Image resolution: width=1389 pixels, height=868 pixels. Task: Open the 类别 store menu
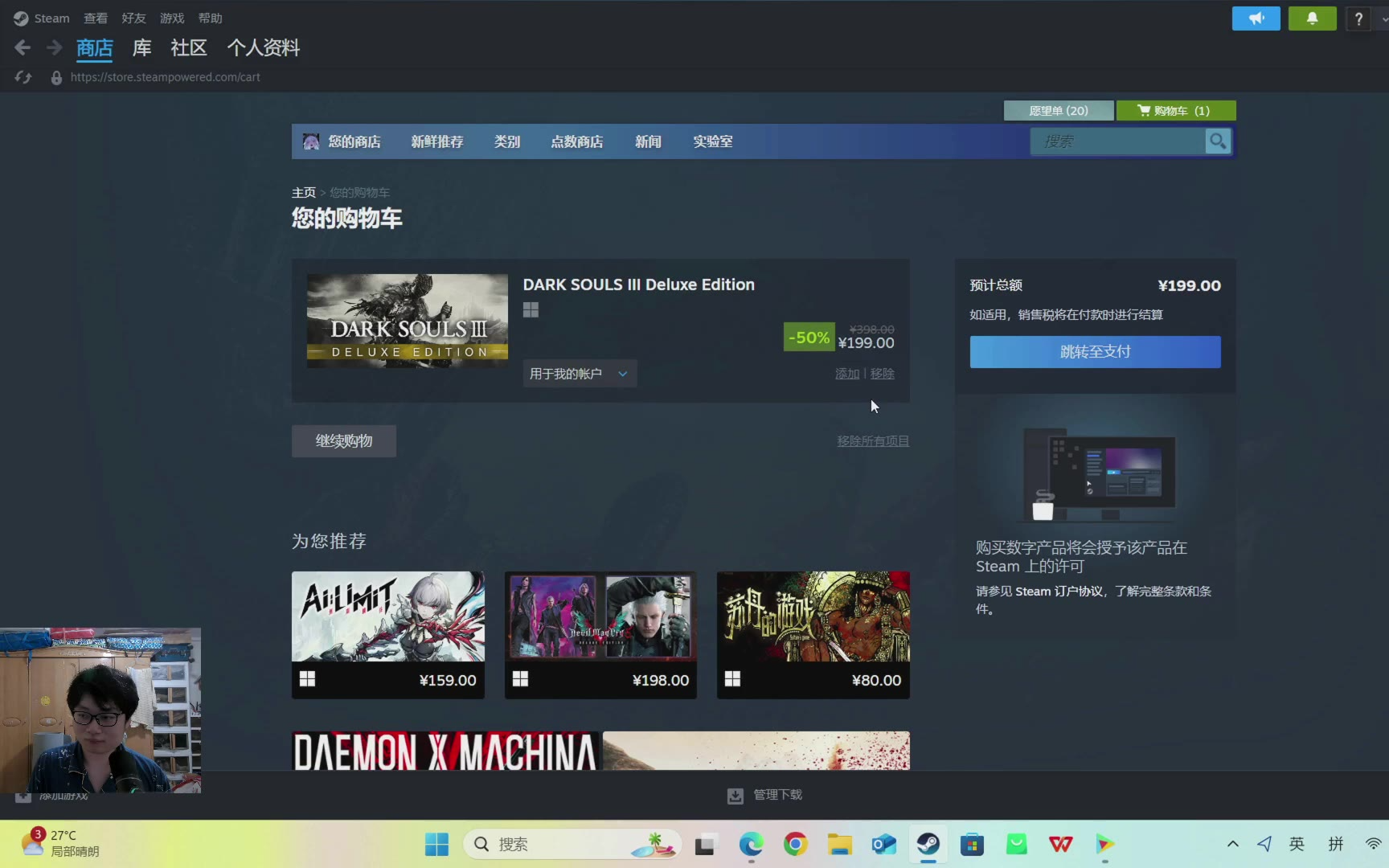(507, 141)
